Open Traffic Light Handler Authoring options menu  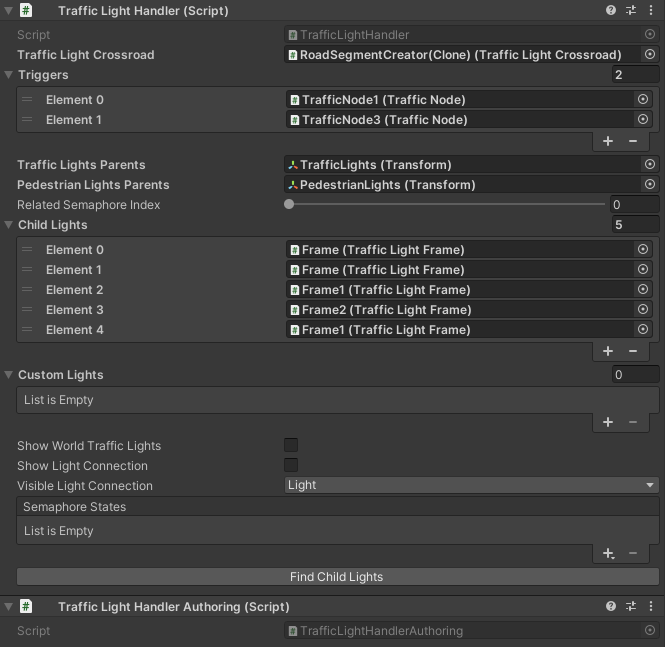point(651,606)
